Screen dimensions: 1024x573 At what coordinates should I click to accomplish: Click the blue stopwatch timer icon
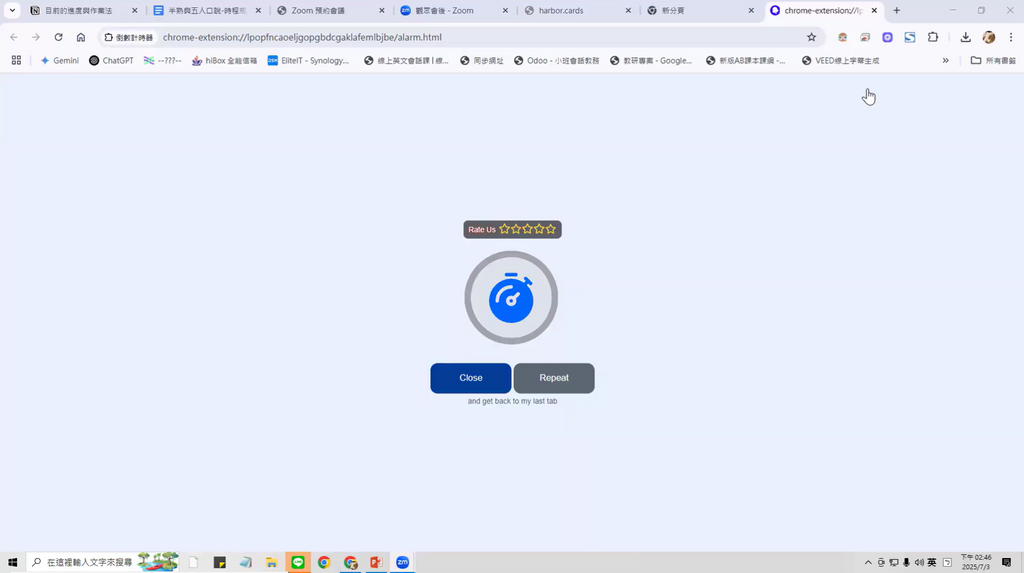511,298
